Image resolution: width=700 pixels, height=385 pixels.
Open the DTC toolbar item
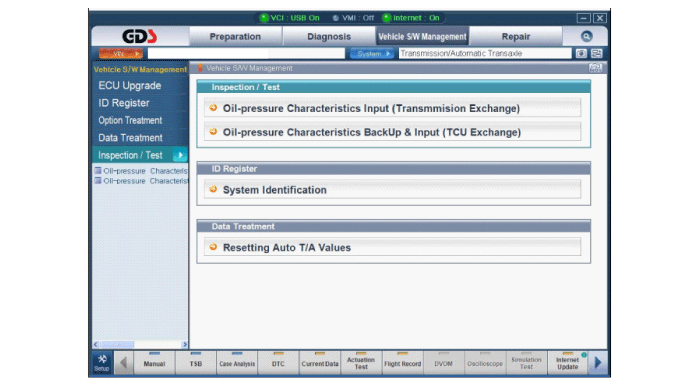pos(278,363)
